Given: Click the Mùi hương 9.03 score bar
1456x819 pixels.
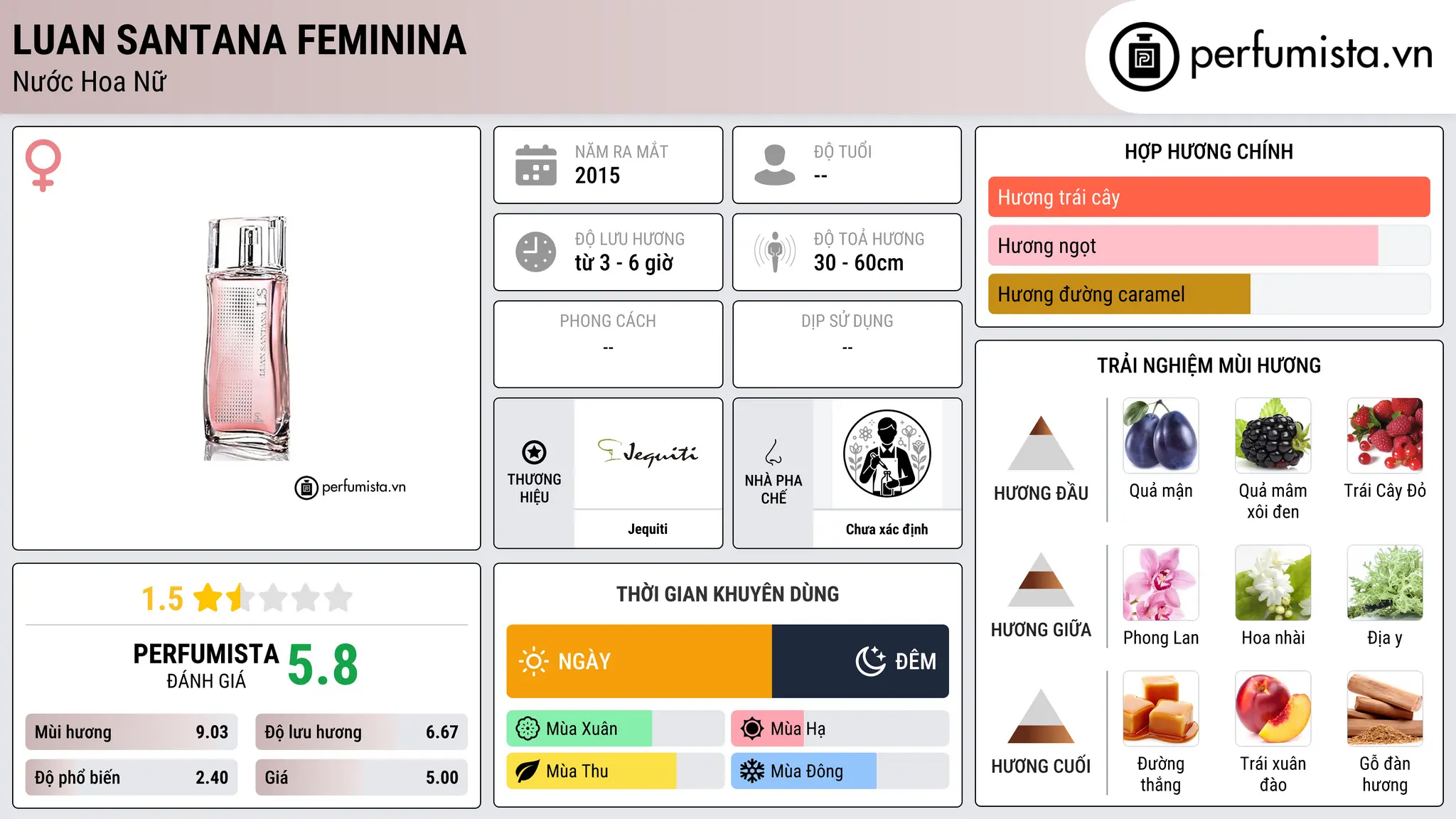Looking at the screenshot, I should [x=132, y=732].
